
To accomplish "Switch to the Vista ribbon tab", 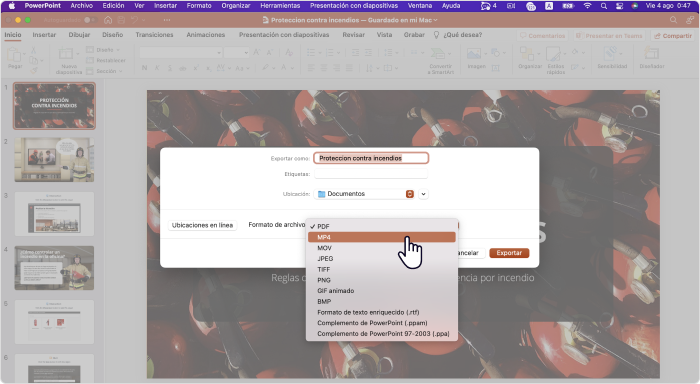I will (x=384, y=35).
